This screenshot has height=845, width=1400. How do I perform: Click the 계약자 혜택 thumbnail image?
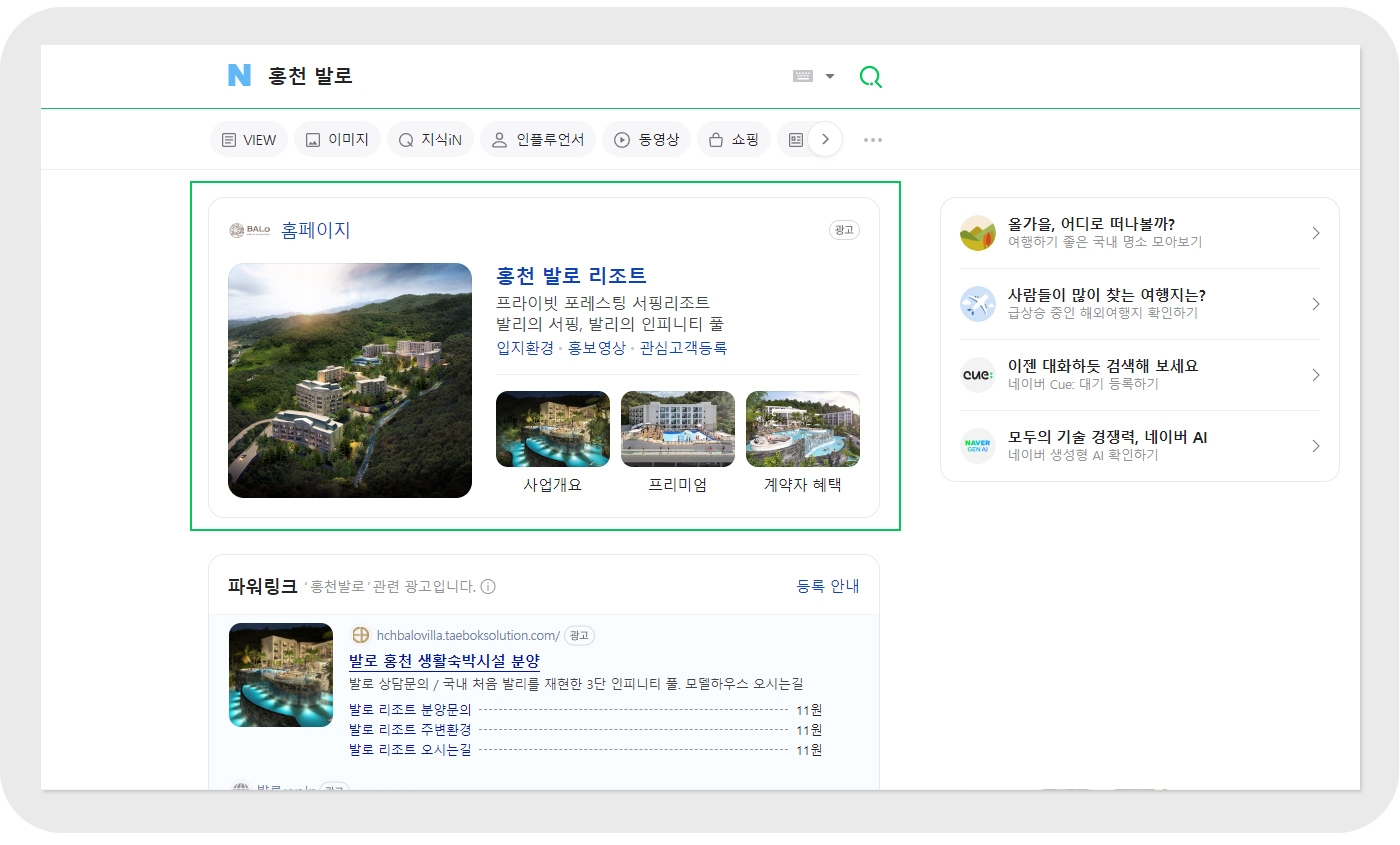[803, 429]
